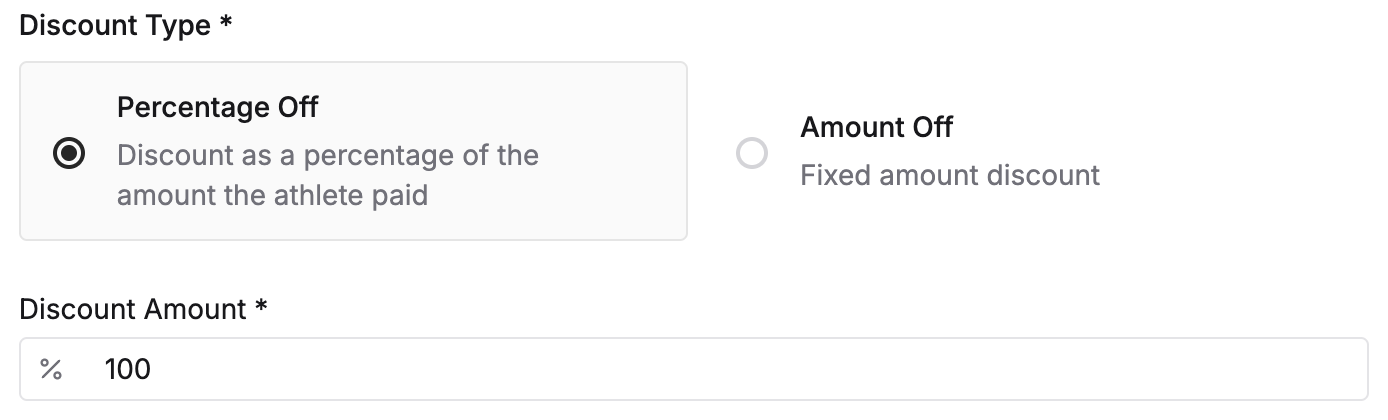
Task: Click the 100 value in the discount field
Action: tap(127, 370)
